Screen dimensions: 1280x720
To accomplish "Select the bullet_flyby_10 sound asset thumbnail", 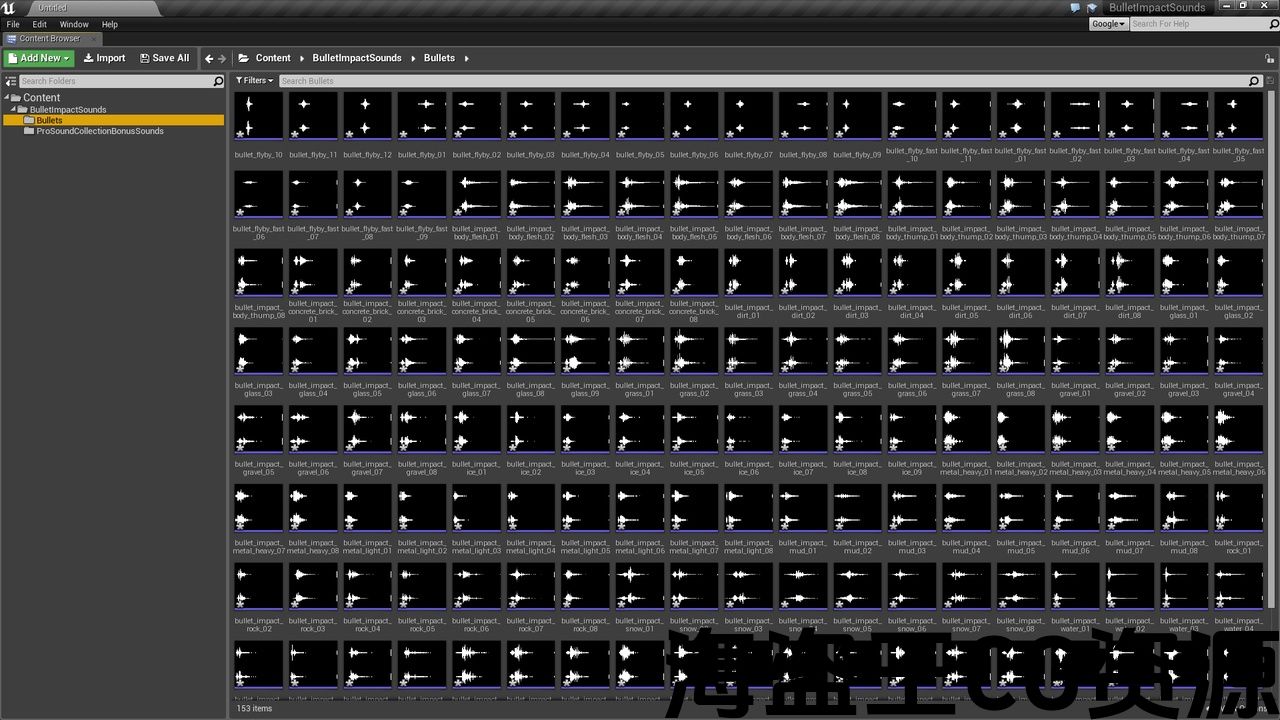I will (258, 116).
